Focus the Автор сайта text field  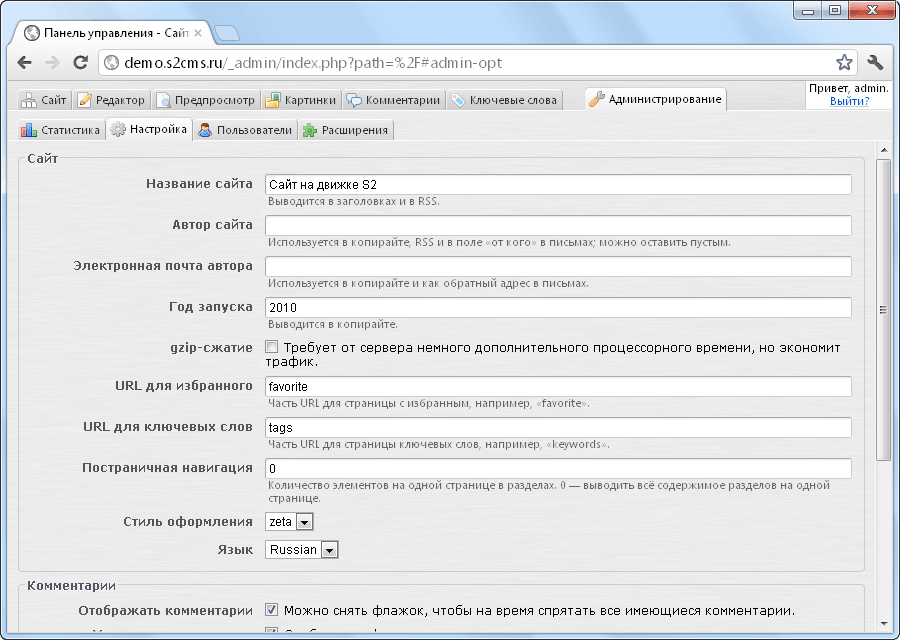point(558,225)
